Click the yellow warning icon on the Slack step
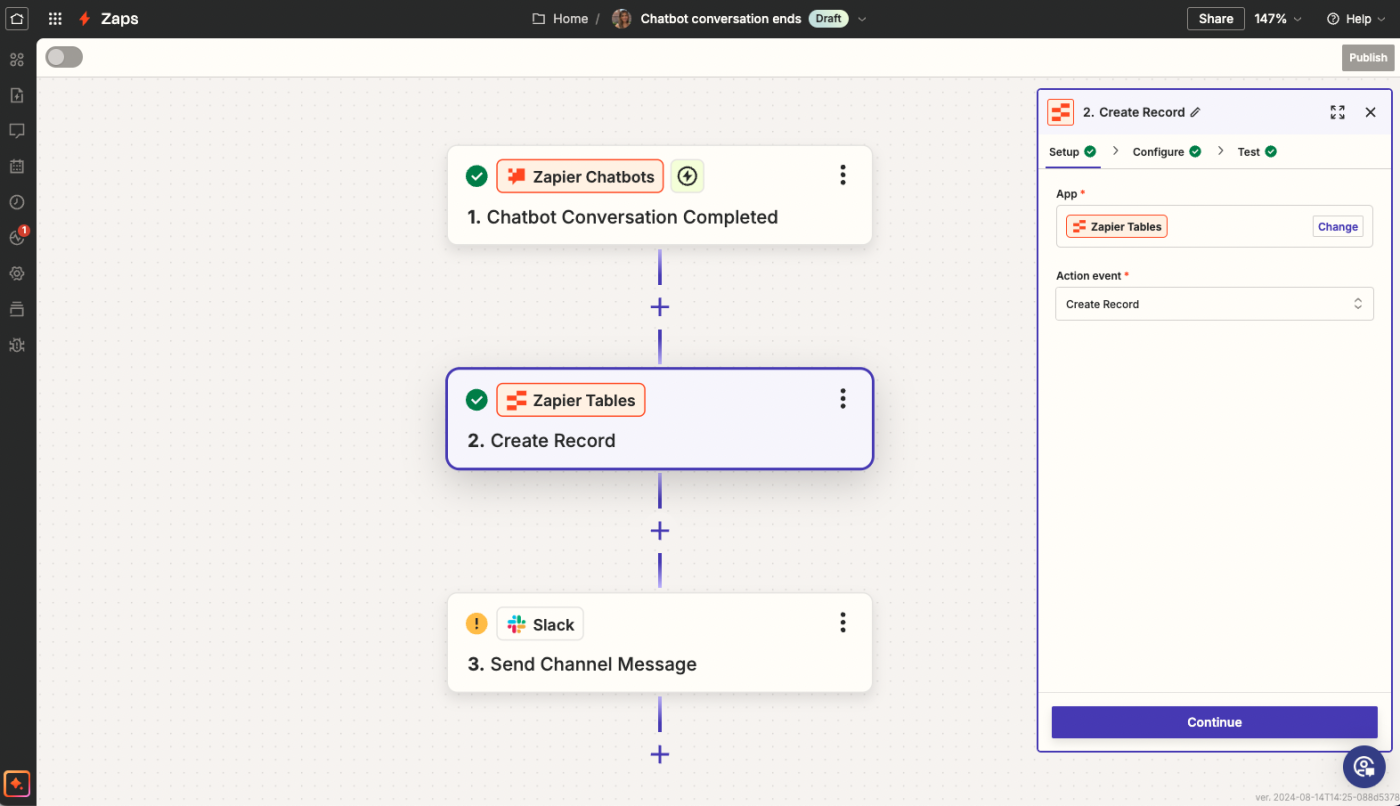Screen dimensions: 1400x806 477,624
